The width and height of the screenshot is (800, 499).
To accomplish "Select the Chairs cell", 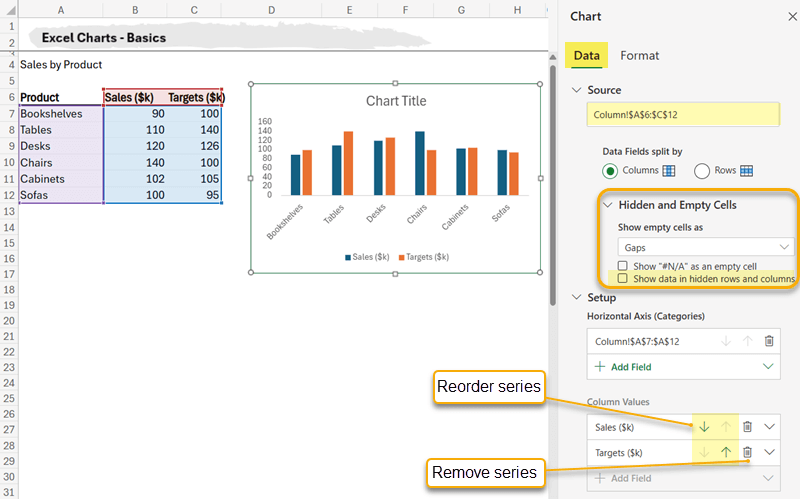I will [61, 162].
